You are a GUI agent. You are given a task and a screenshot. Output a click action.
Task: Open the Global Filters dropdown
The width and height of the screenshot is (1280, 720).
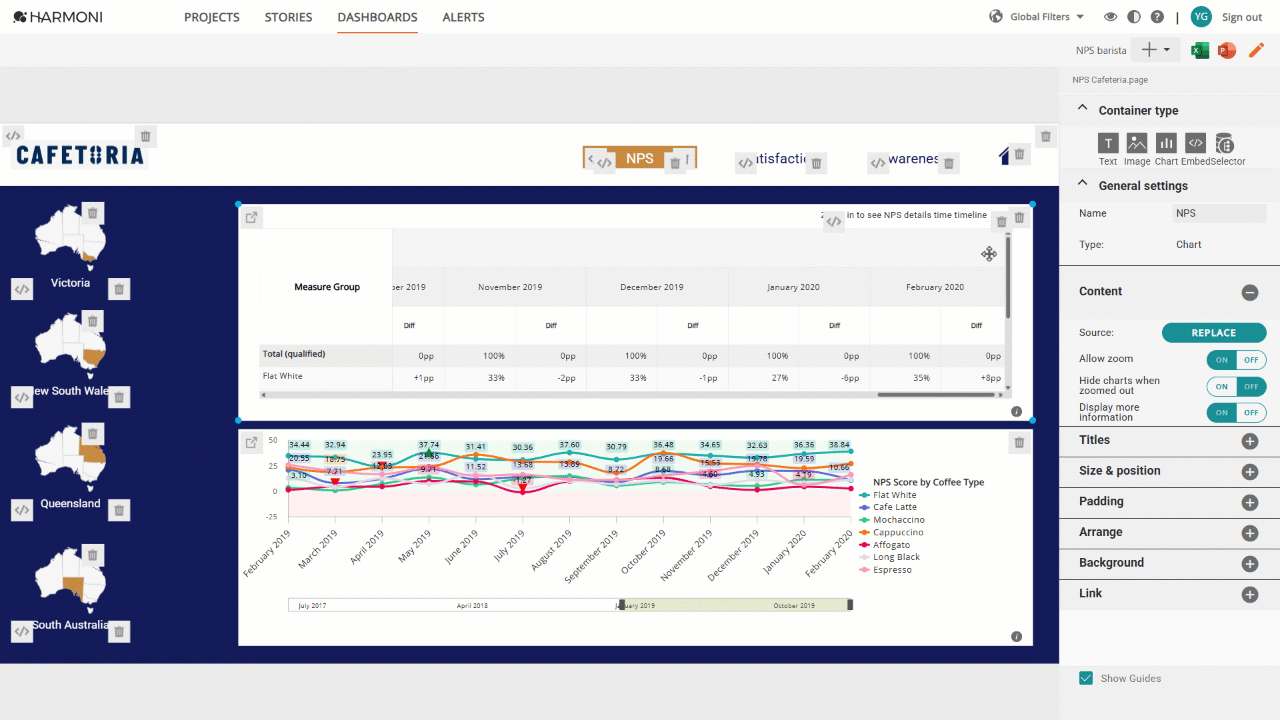pyautogui.click(x=1037, y=17)
